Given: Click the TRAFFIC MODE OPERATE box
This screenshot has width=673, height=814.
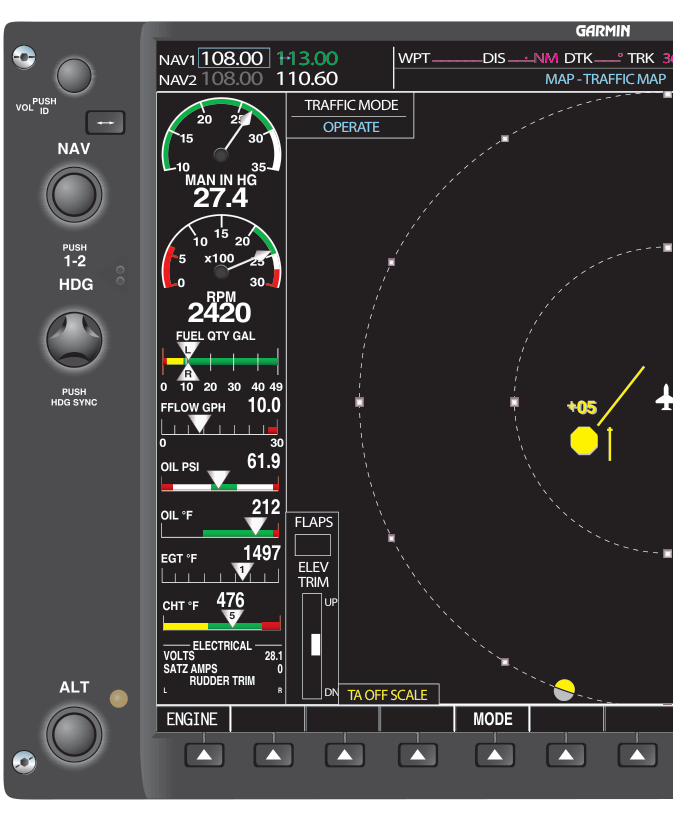Looking at the screenshot, I should point(350,116).
